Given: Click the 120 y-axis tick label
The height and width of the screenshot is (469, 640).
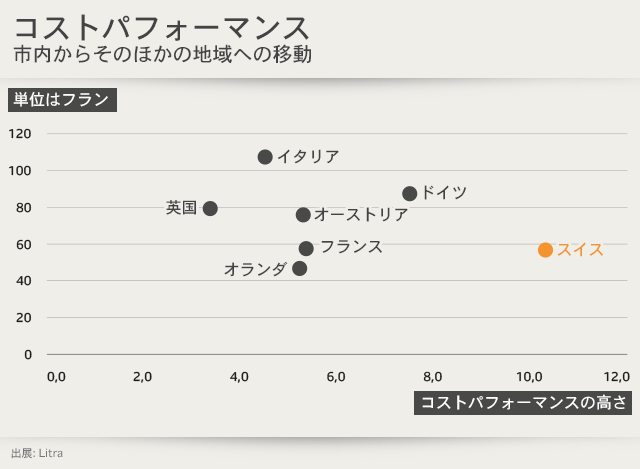Looking at the screenshot, I should (20, 134).
